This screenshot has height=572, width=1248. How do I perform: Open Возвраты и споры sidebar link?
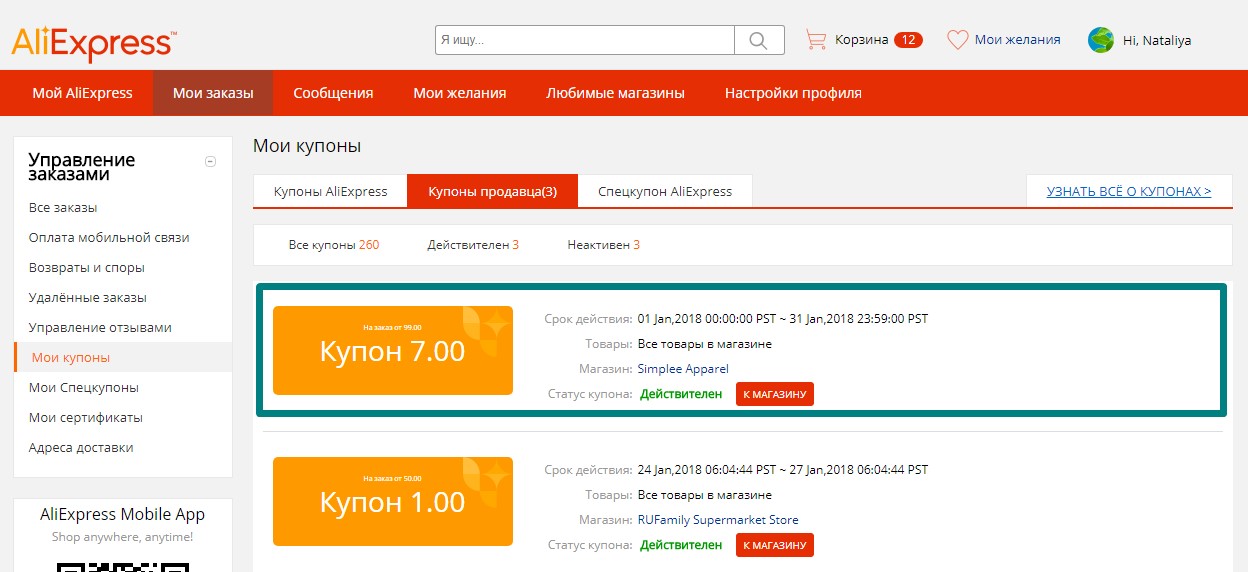87,268
